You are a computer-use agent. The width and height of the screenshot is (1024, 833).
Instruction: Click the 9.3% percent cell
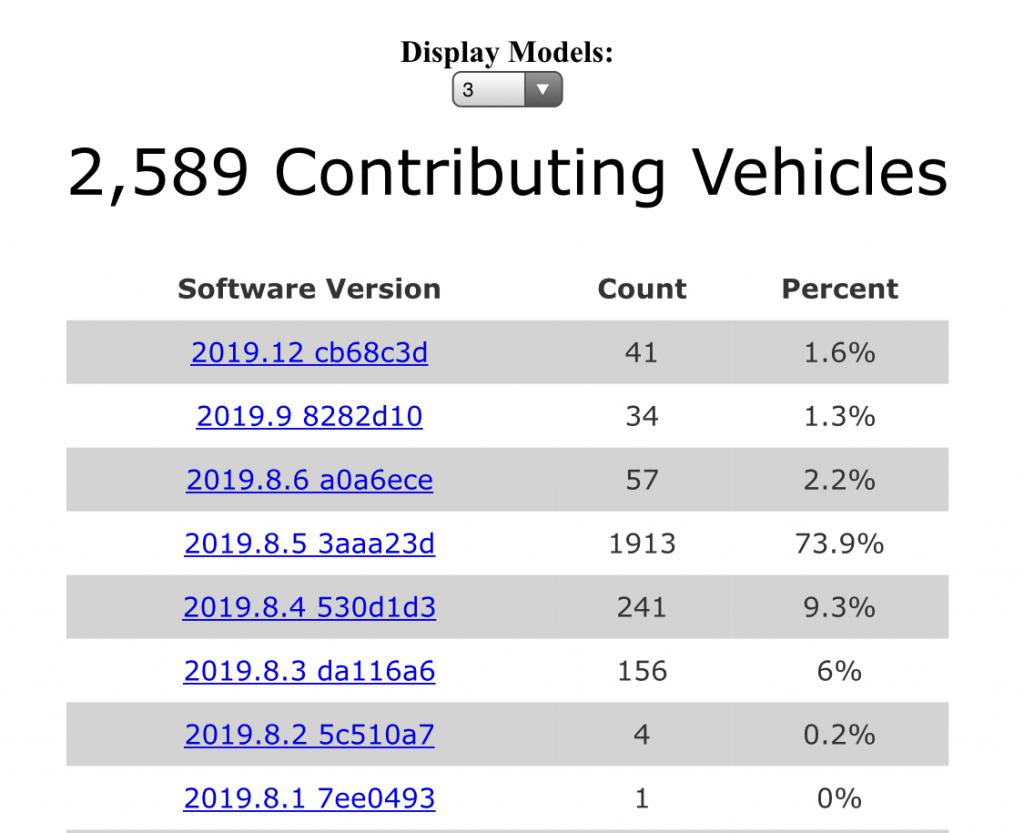840,607
